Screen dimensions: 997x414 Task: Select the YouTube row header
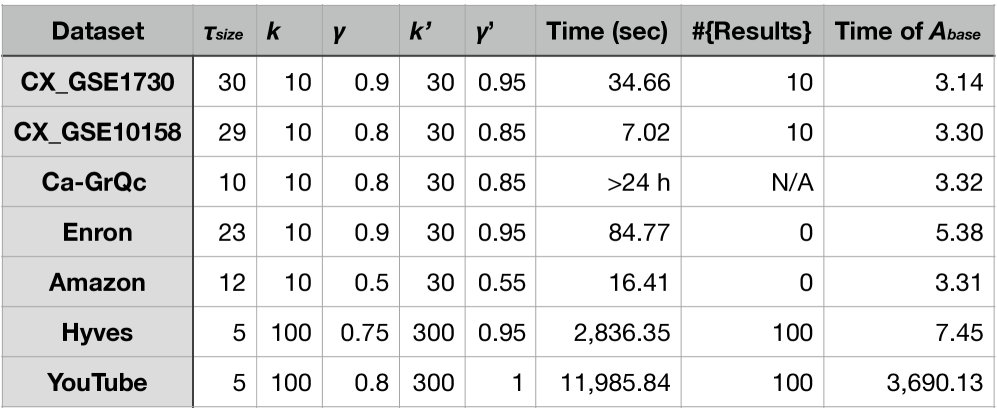[98, 382]
